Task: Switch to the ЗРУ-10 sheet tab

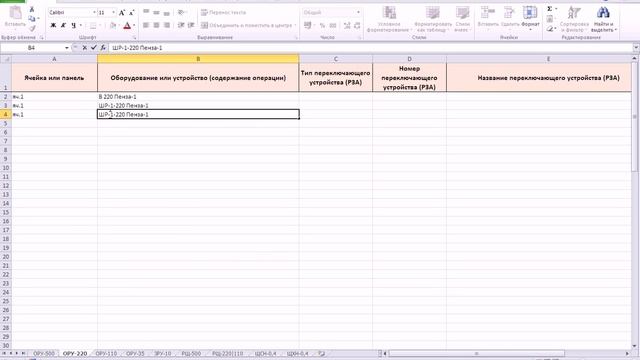Action: click(163, 353)
